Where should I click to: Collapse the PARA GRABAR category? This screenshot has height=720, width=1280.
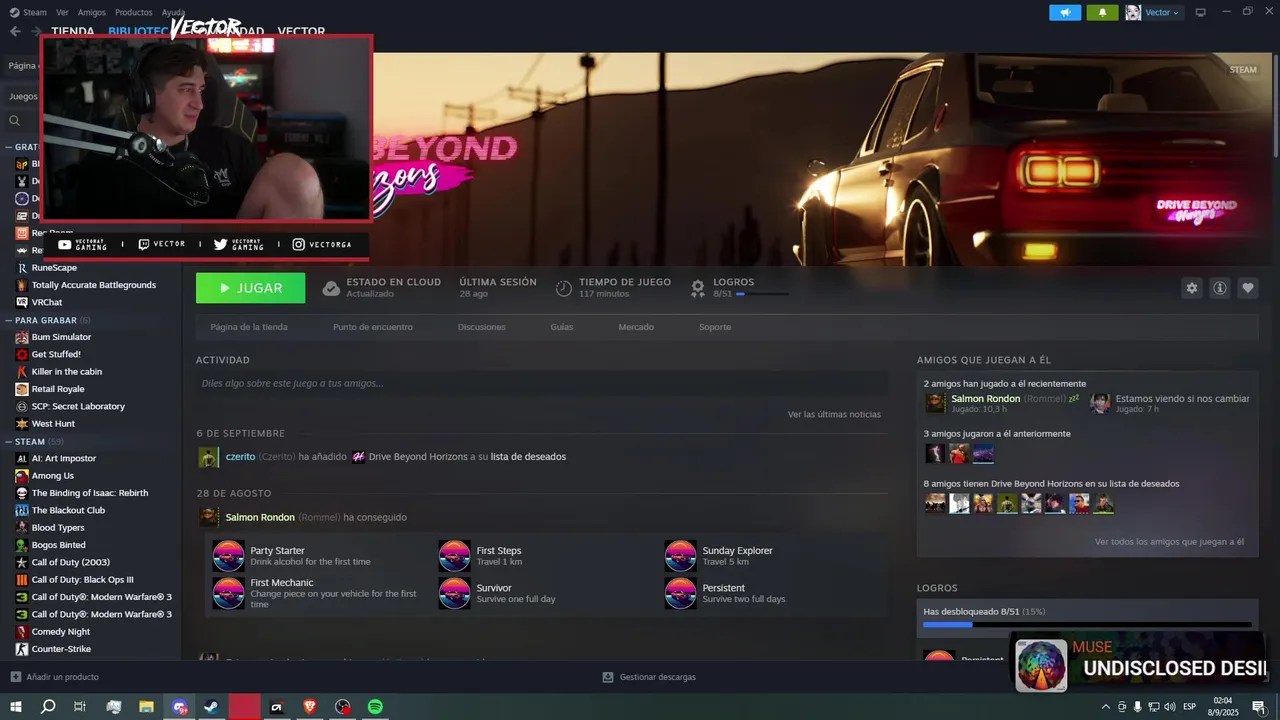point(9,320)
